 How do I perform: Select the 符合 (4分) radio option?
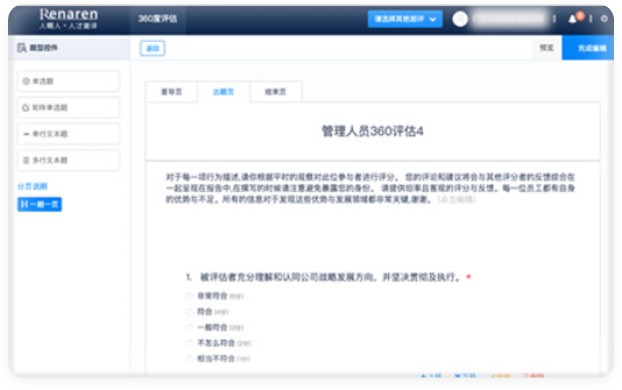click(189, 312)
